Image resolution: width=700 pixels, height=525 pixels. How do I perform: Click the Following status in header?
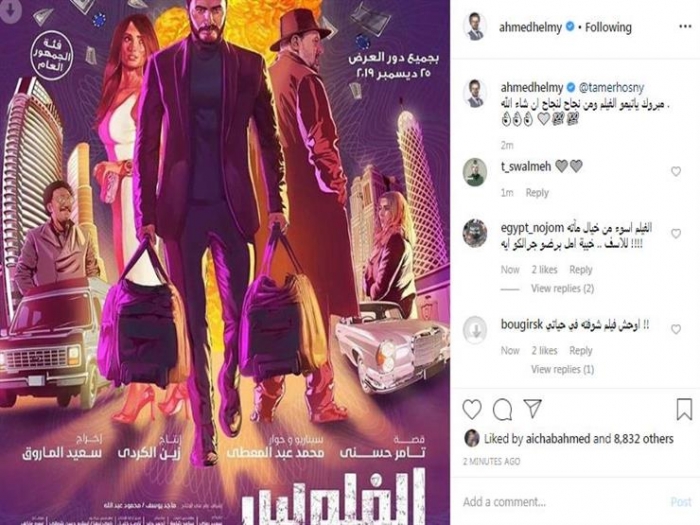(608, 27)
